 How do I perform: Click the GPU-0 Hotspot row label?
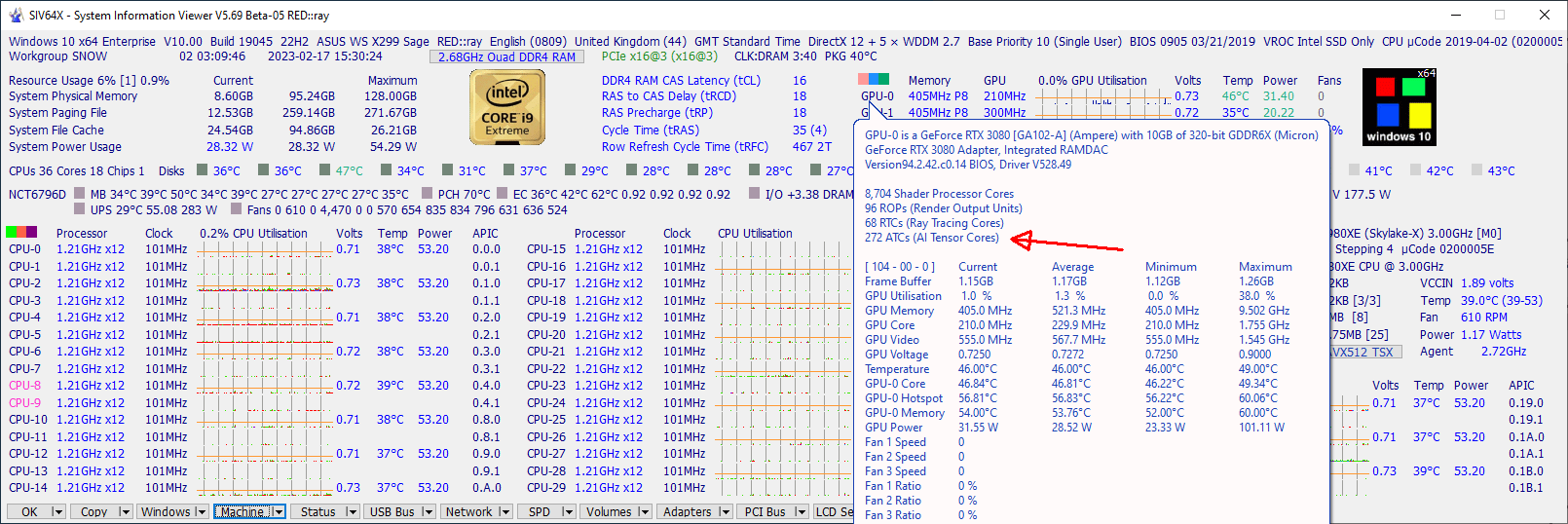(904, 398)
